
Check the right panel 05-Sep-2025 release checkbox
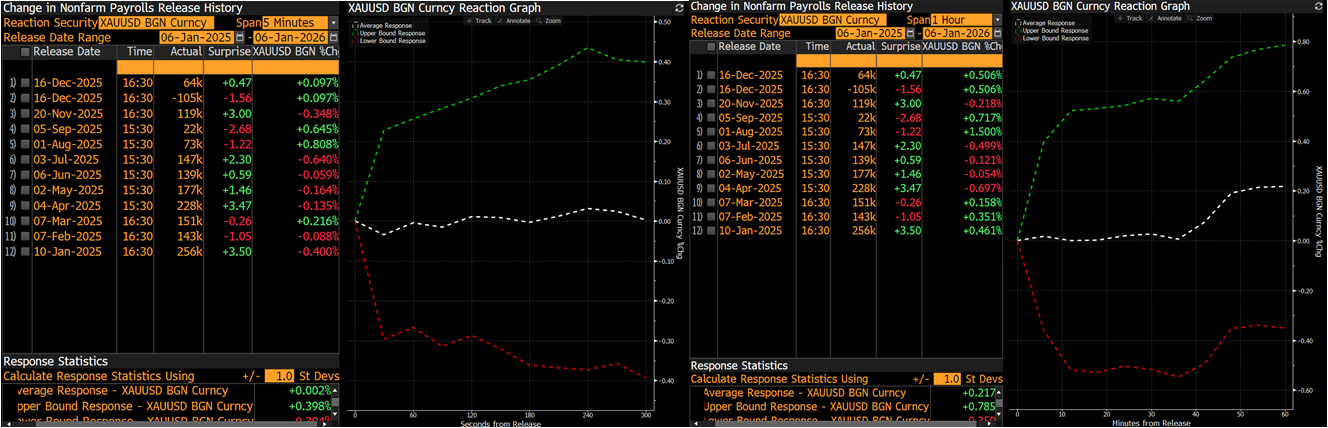pos(711,117)
